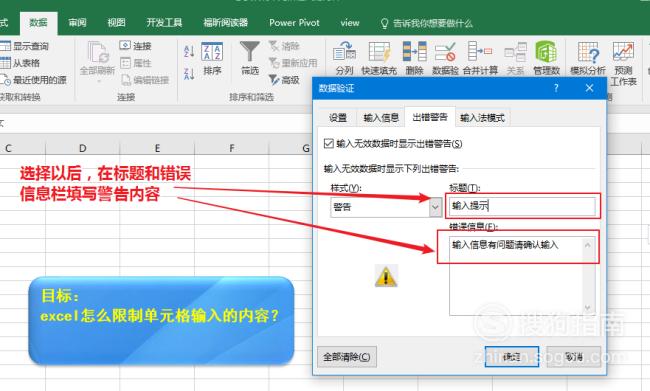Open the 福昕阅读器 ribbon tab
Screen dimensions: 650x391
pos(226,23)
